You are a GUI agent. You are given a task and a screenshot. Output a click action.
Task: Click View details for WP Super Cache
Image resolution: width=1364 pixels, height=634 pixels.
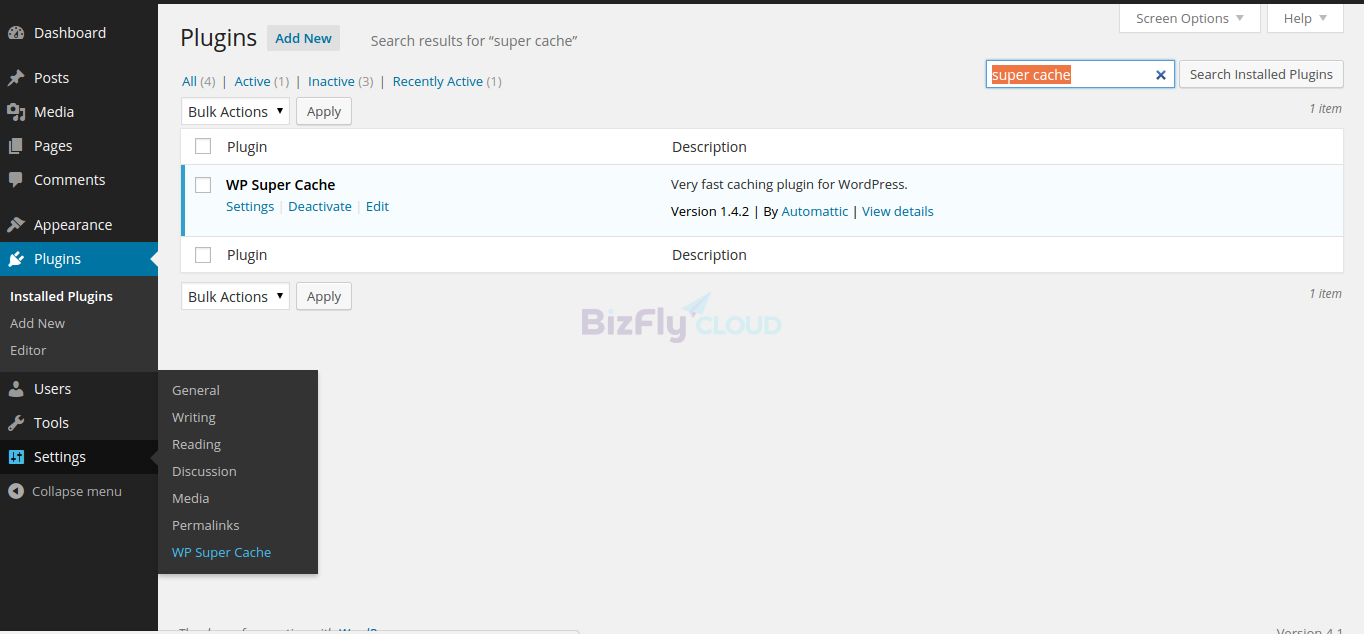(x=898, y=211)
